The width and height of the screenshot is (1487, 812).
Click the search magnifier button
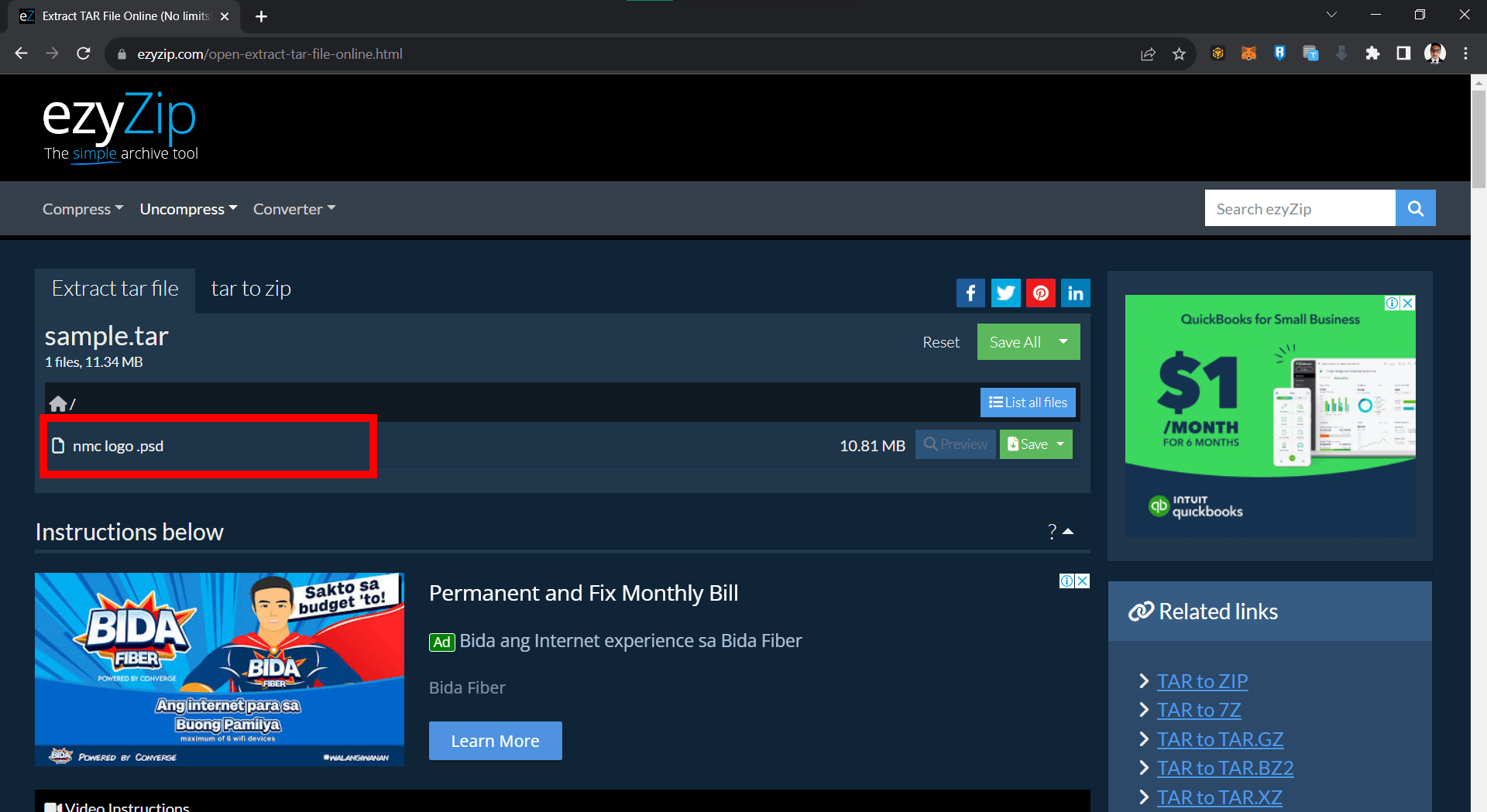click(x=1415, y=207)
